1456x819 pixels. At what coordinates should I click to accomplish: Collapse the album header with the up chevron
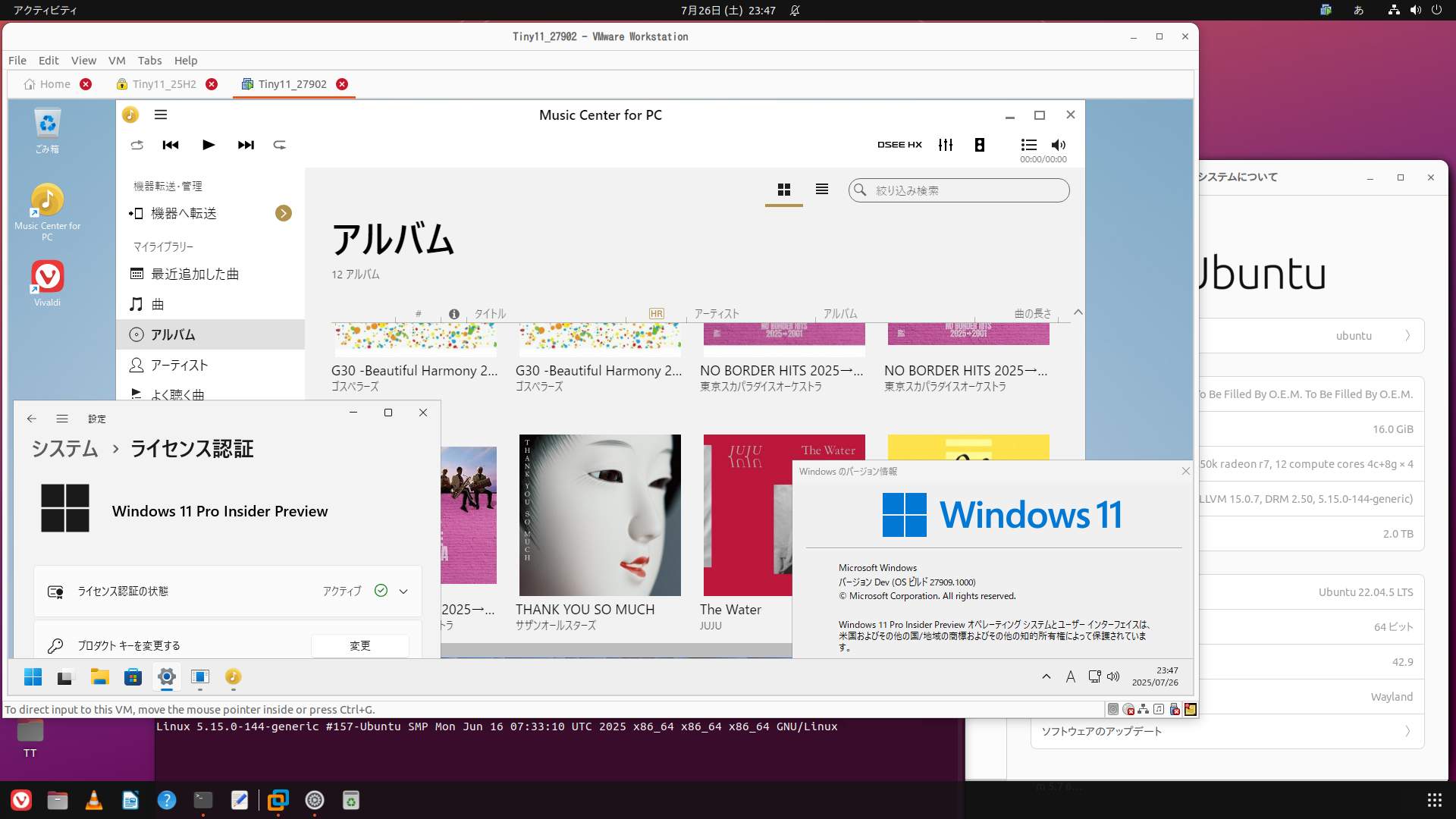1078,312
